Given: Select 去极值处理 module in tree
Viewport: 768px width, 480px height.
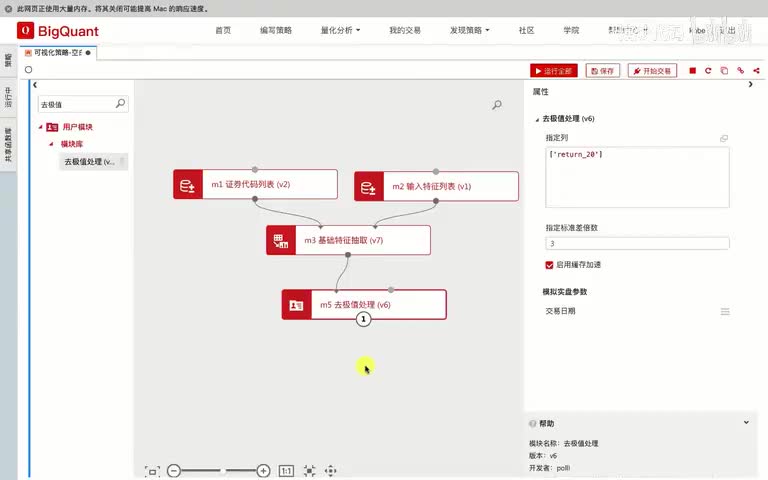Looking at the screenshot, I should click(x=93, y=162).
